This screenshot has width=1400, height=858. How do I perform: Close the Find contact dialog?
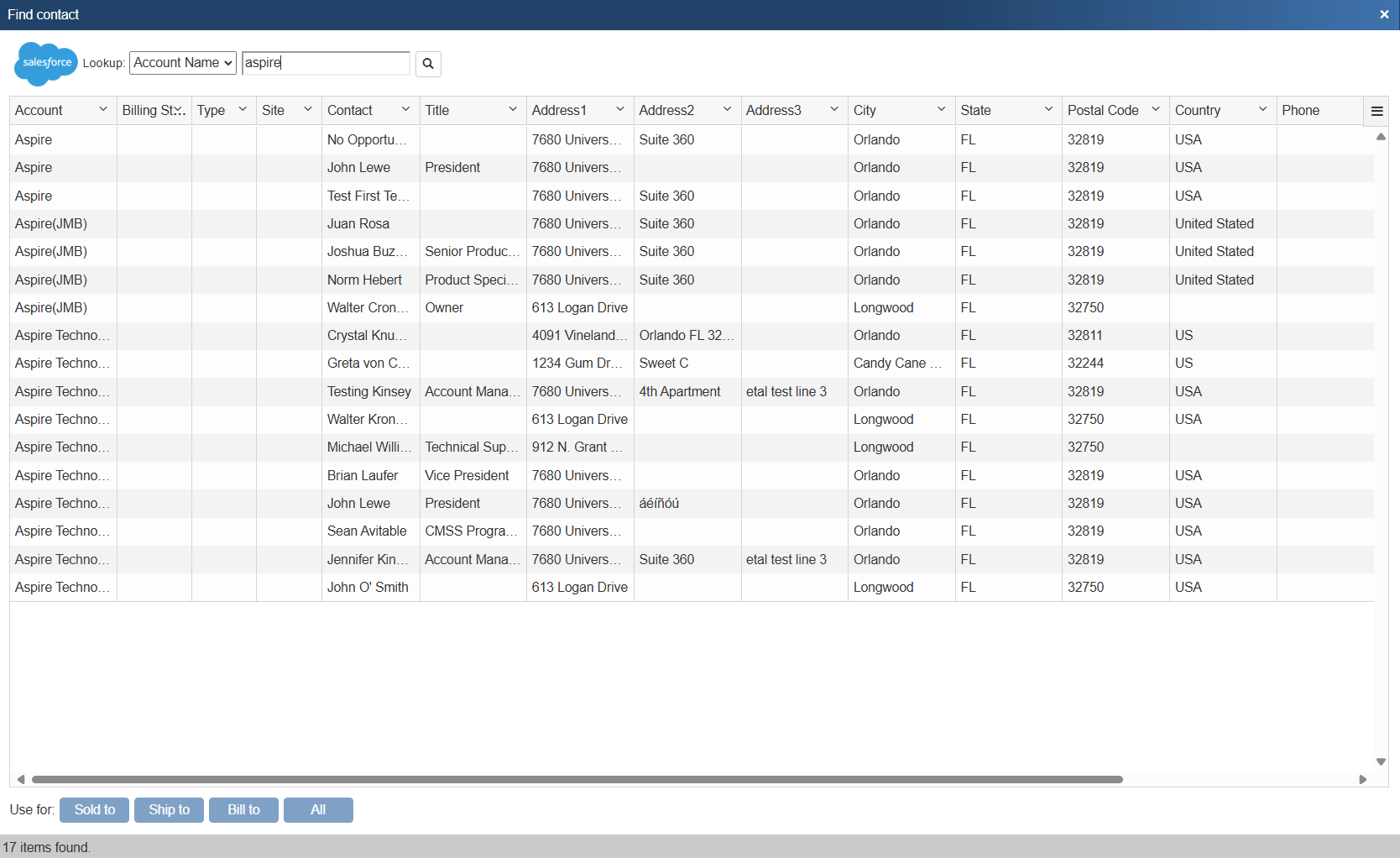[1384, 14]
